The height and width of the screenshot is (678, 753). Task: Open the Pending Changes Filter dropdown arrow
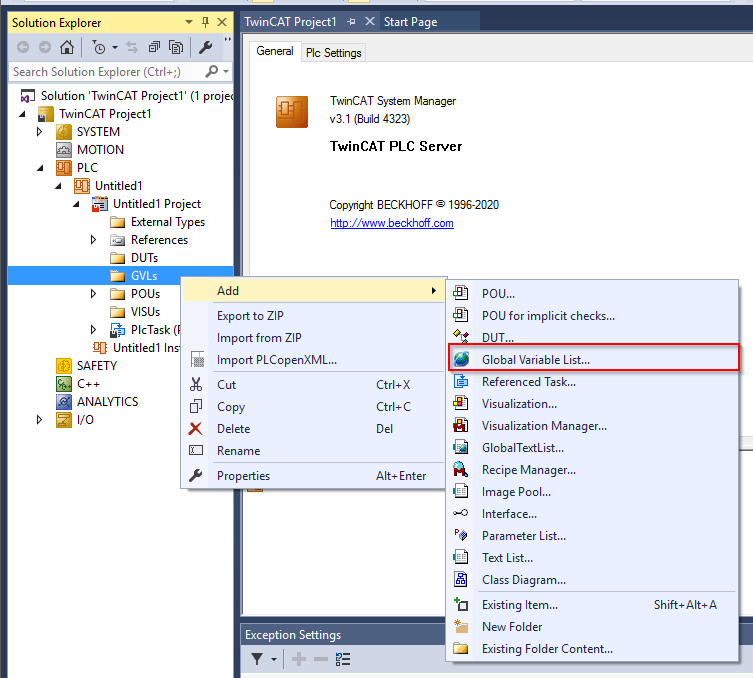[115, 47]
